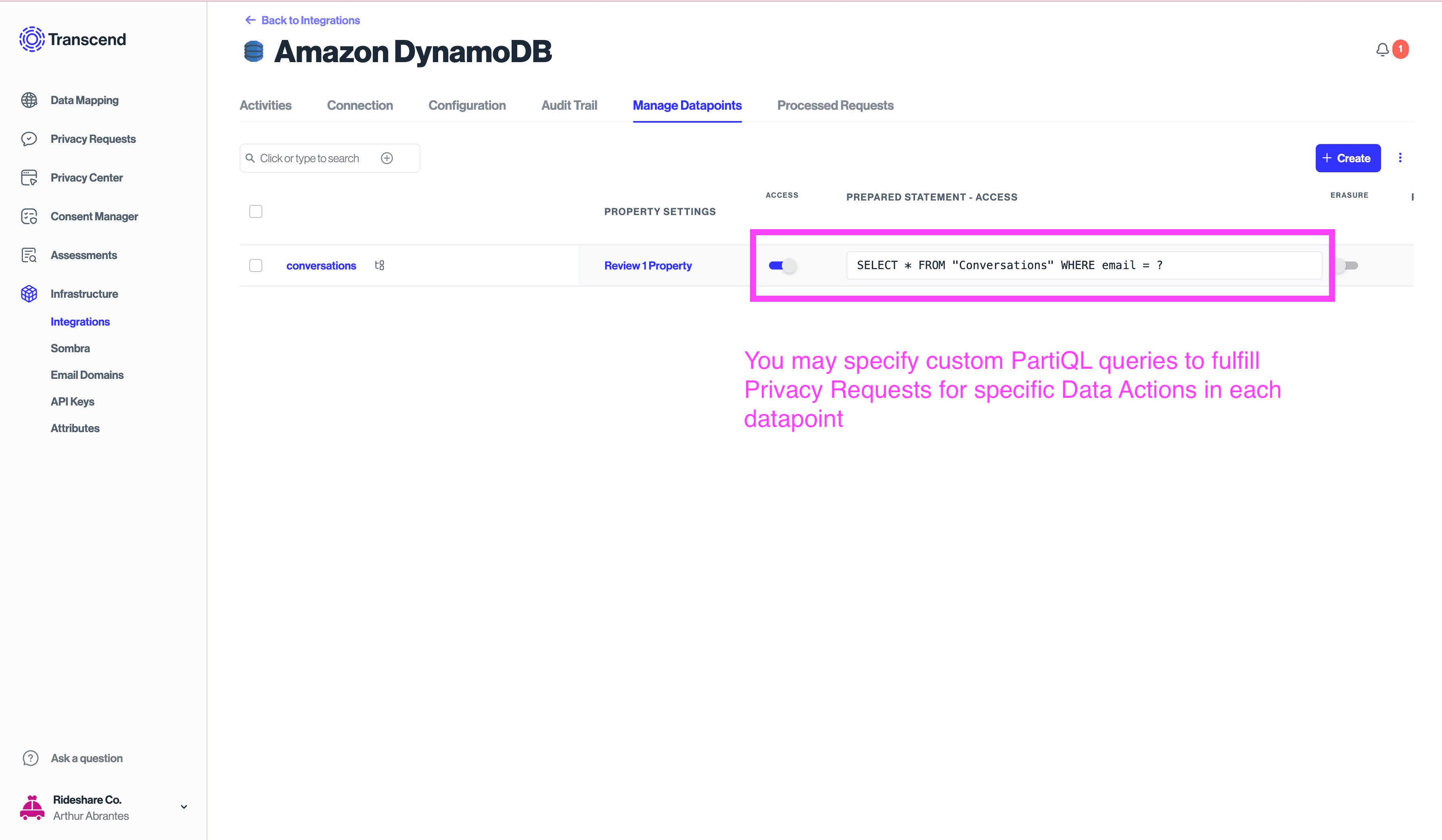
Task: Toggle the Access prepared statement switch
Action: tap(782, 265)
